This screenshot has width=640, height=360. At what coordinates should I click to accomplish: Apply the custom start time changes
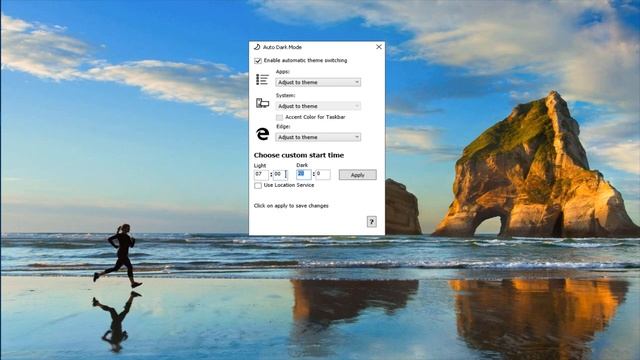click(x=358, y=175)
